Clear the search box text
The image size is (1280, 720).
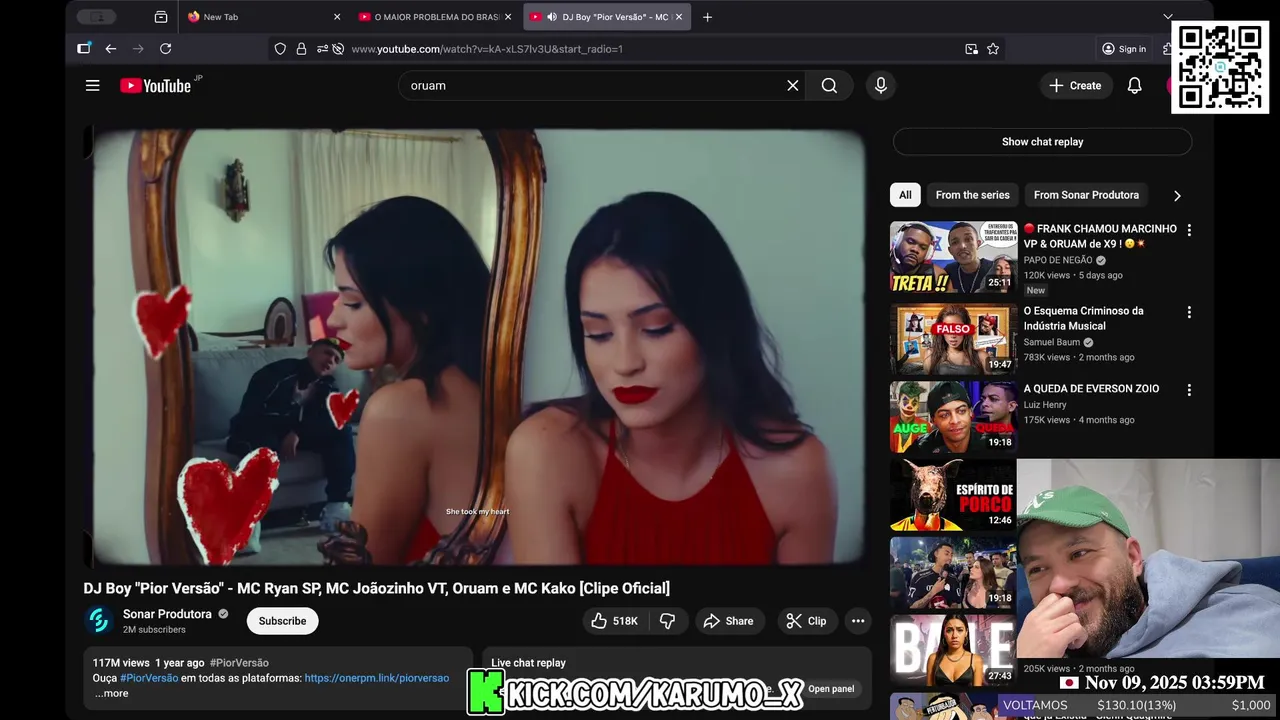point(793,86)
